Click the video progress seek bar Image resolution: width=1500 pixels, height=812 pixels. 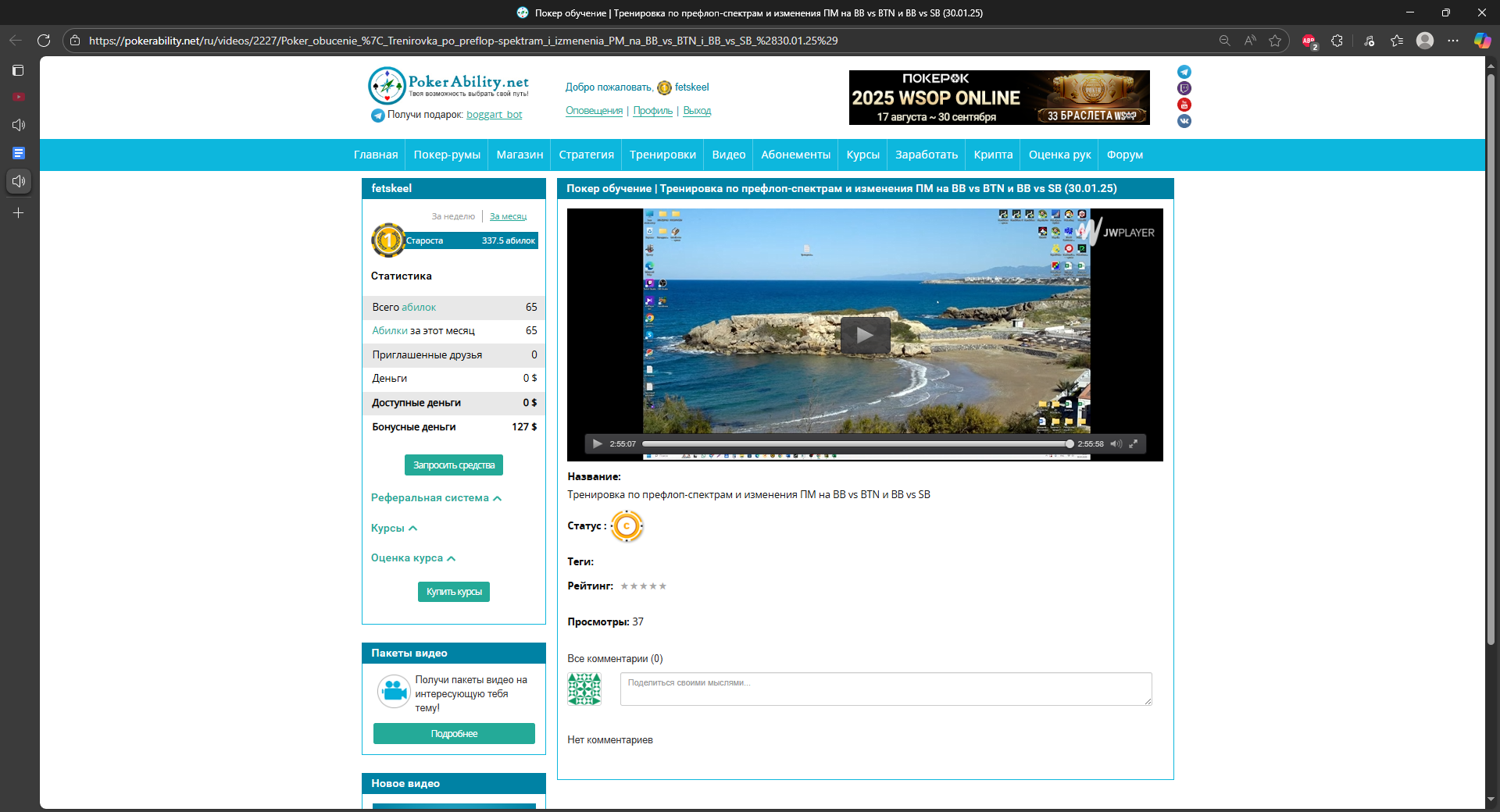point(856,443)
